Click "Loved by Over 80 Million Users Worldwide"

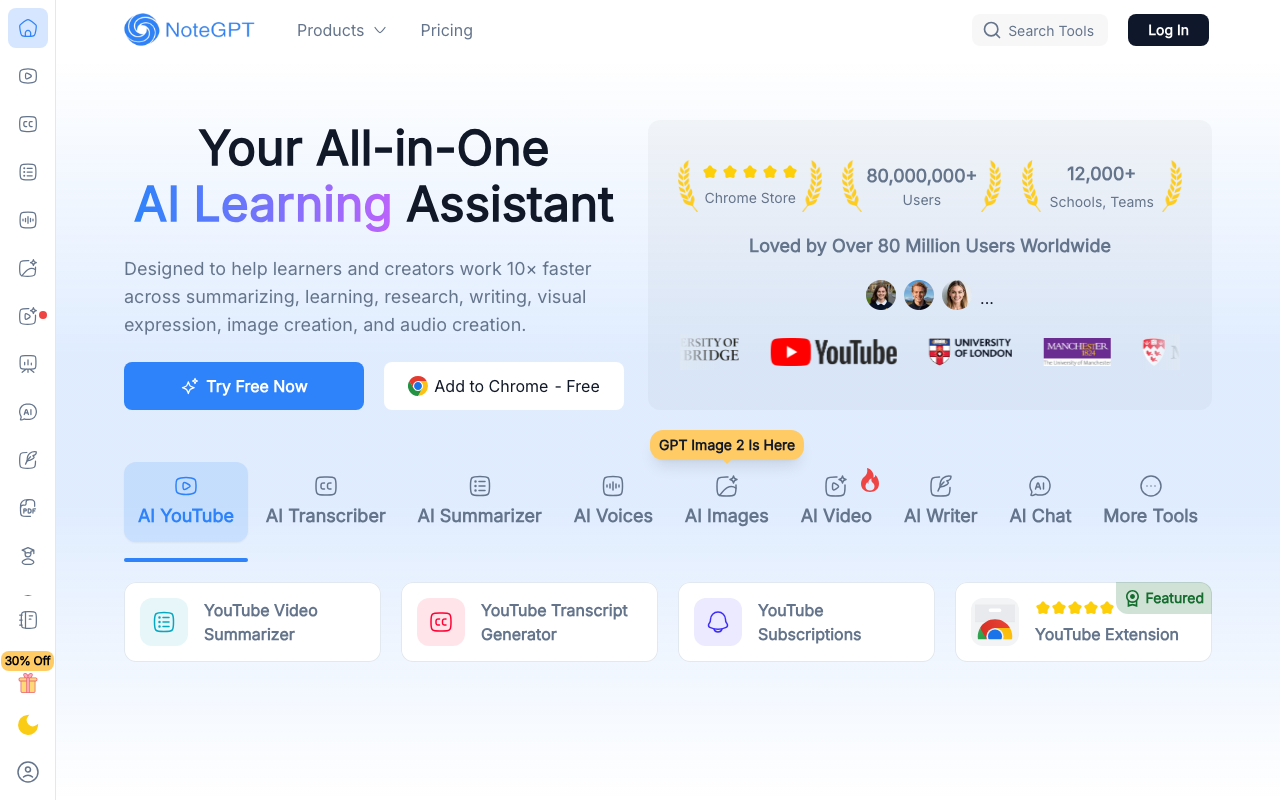[930, 246]
